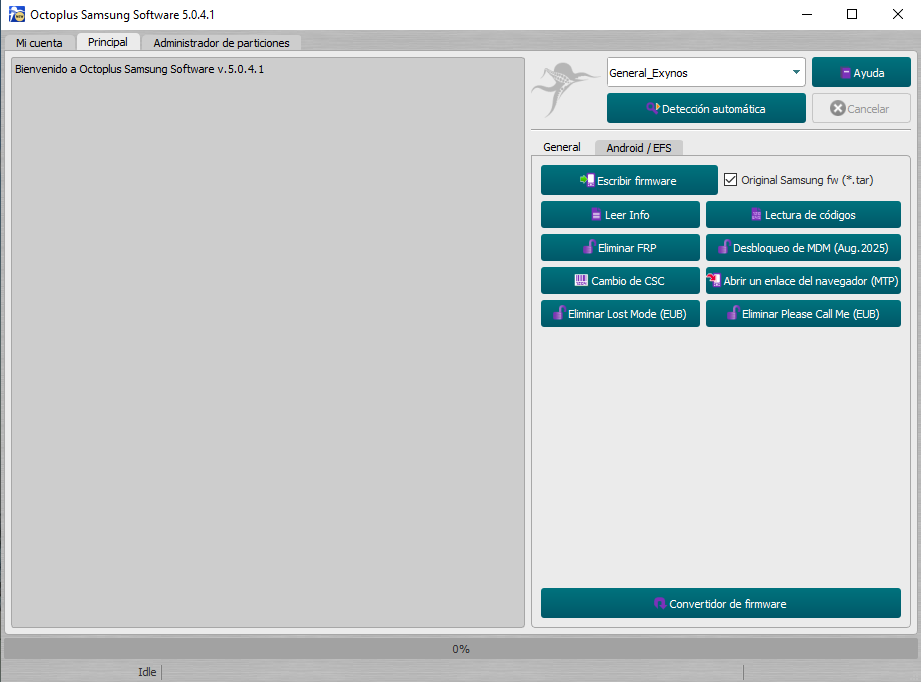Click the Lectura de códigos icon

(x=757, y=215)
